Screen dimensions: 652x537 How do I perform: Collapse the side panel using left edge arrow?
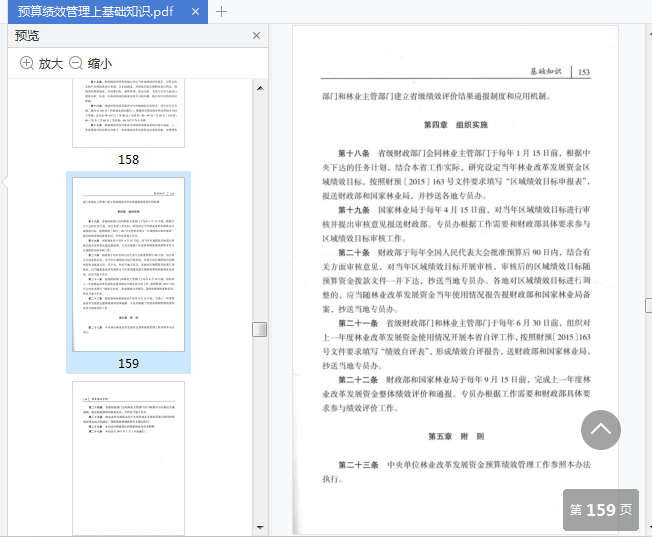coord(5,182)
